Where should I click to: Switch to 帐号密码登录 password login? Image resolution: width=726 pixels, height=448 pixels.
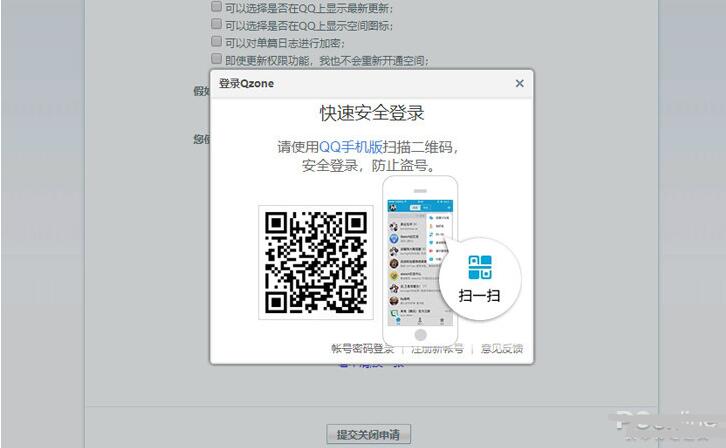362,349
